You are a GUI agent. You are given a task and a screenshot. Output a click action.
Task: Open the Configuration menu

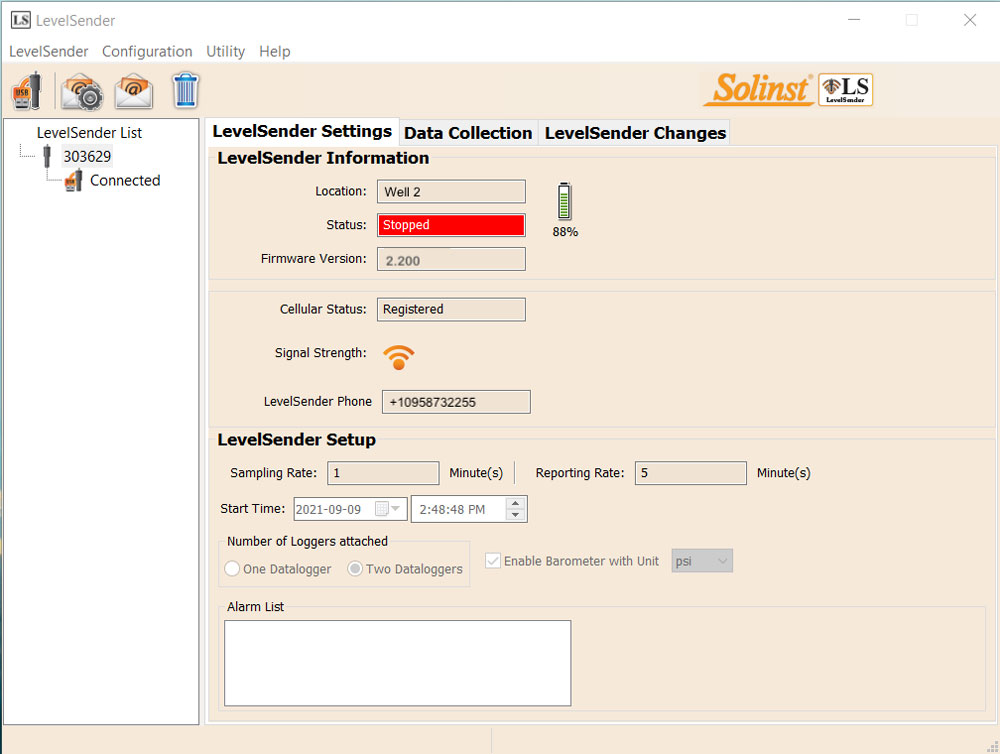(x=147, y=51)
